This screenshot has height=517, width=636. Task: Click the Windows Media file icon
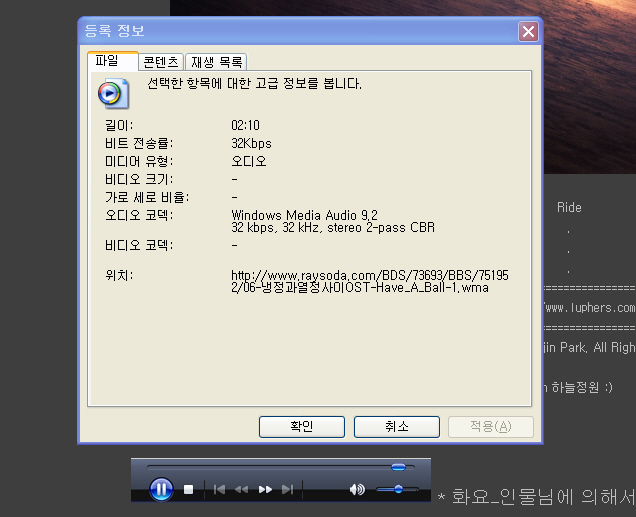coord(113,94)
